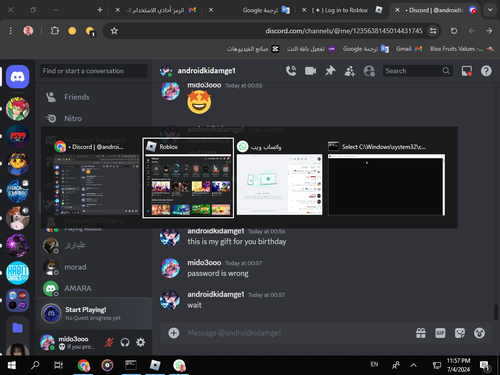Open the tab search dropdown arrow

click(490, 10)
